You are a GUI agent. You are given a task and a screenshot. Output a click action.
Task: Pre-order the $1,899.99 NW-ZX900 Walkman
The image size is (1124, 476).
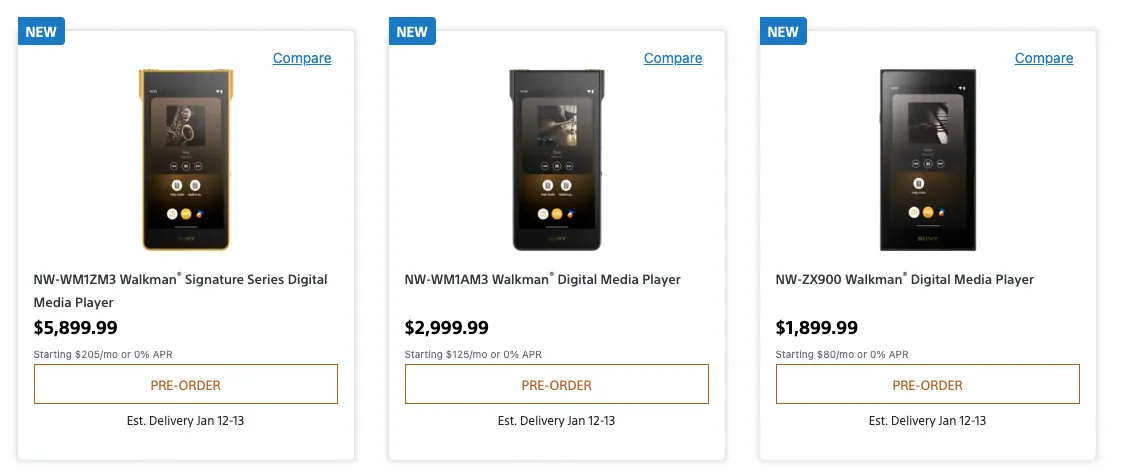(928, 384)
